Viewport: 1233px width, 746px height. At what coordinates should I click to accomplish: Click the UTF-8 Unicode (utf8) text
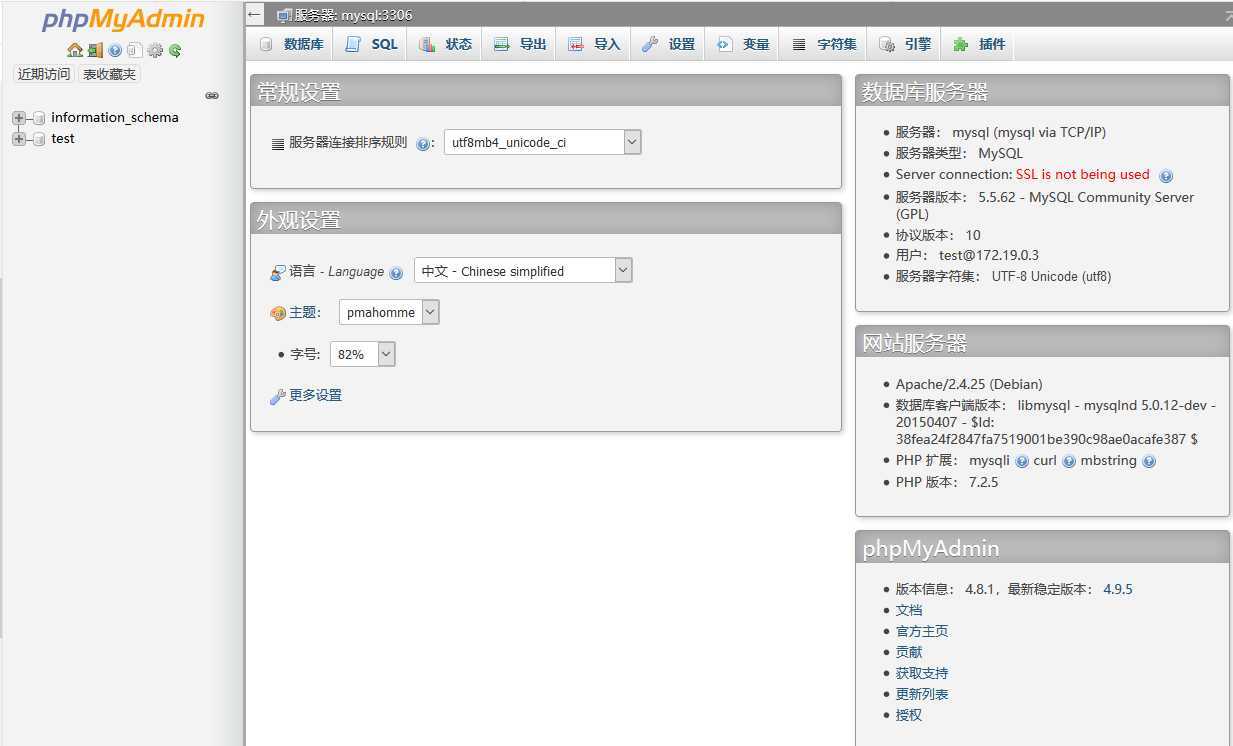click(x=1051, y=276)
